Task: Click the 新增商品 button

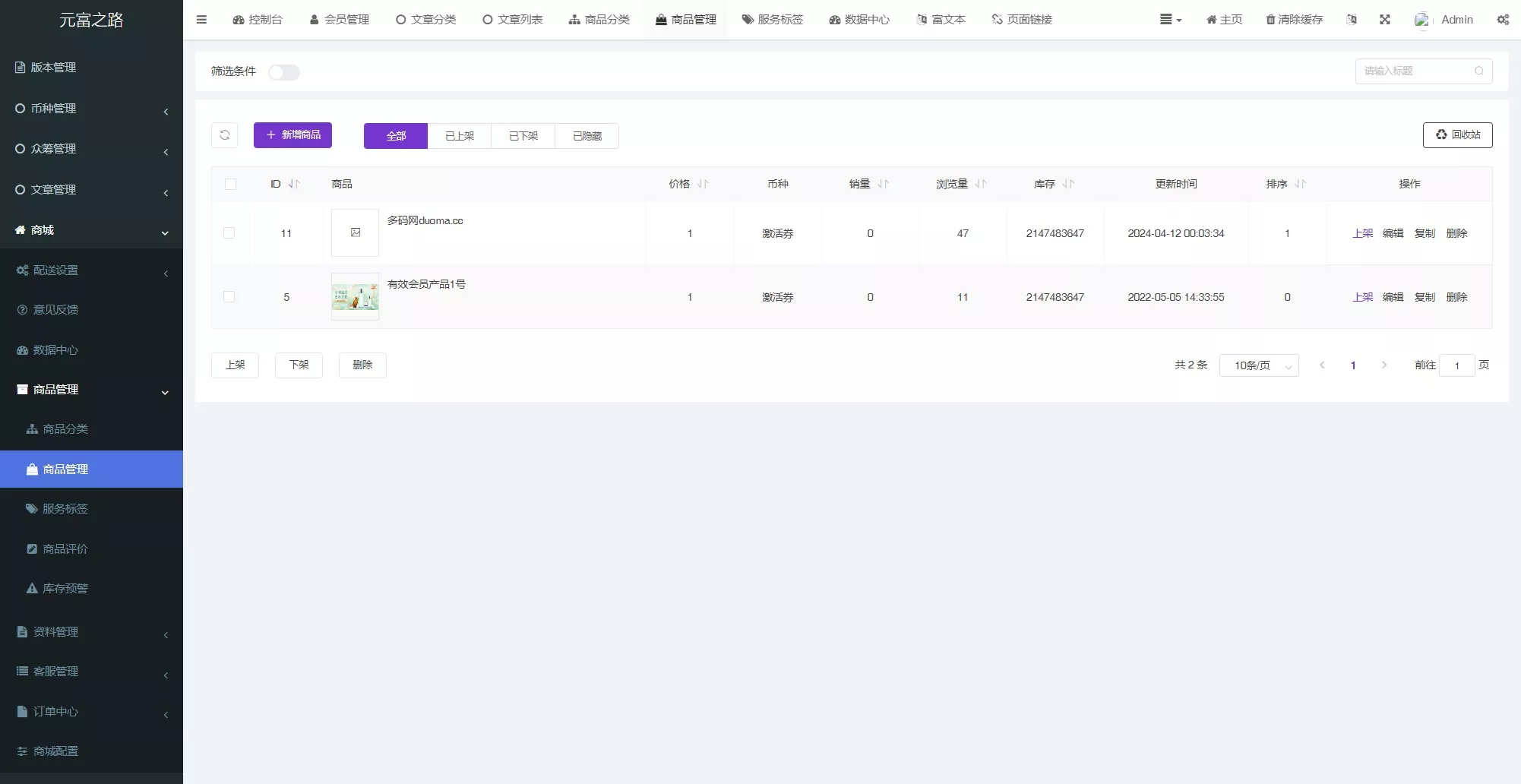Action: click(292, 134)
